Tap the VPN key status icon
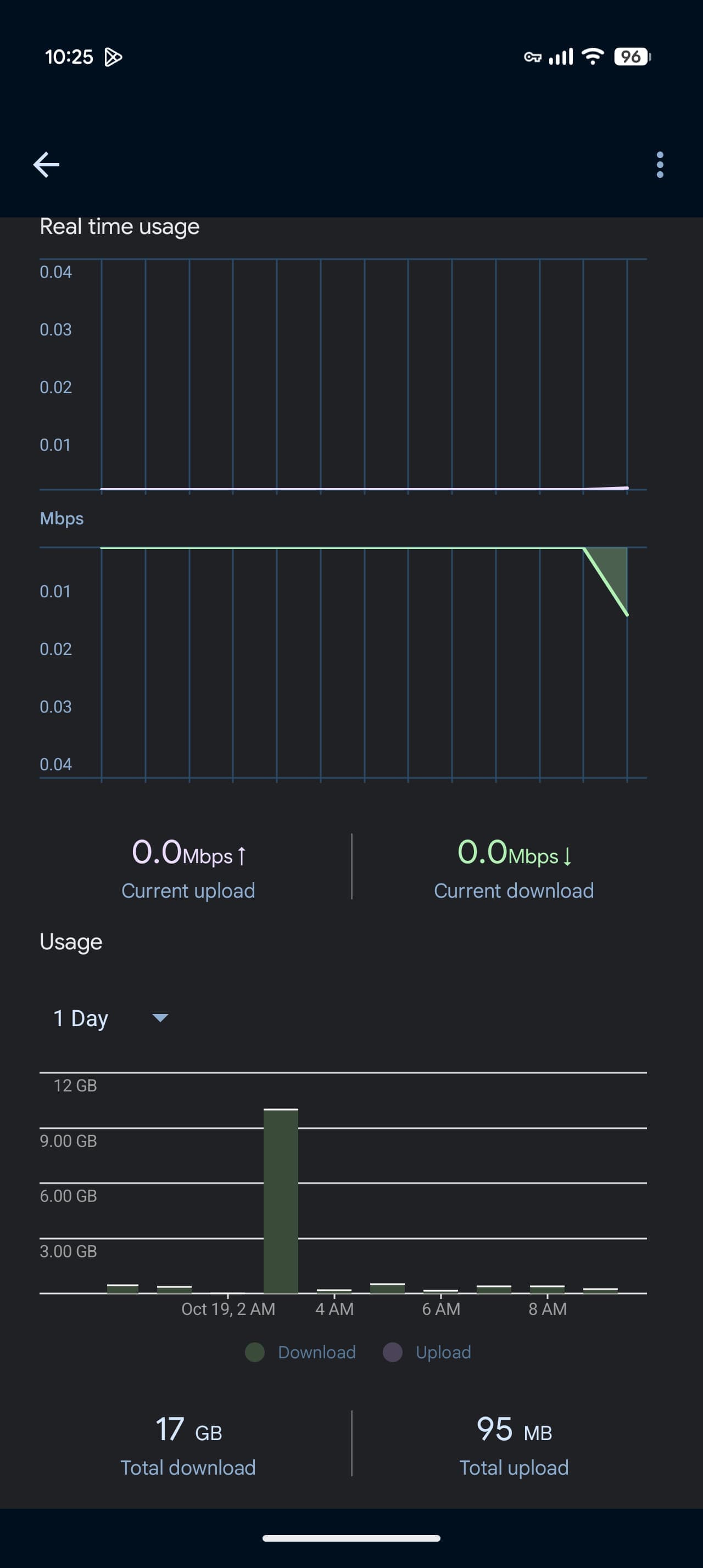Image resolution: width=703 pixels, height=1568 pixels. (533, 57)
